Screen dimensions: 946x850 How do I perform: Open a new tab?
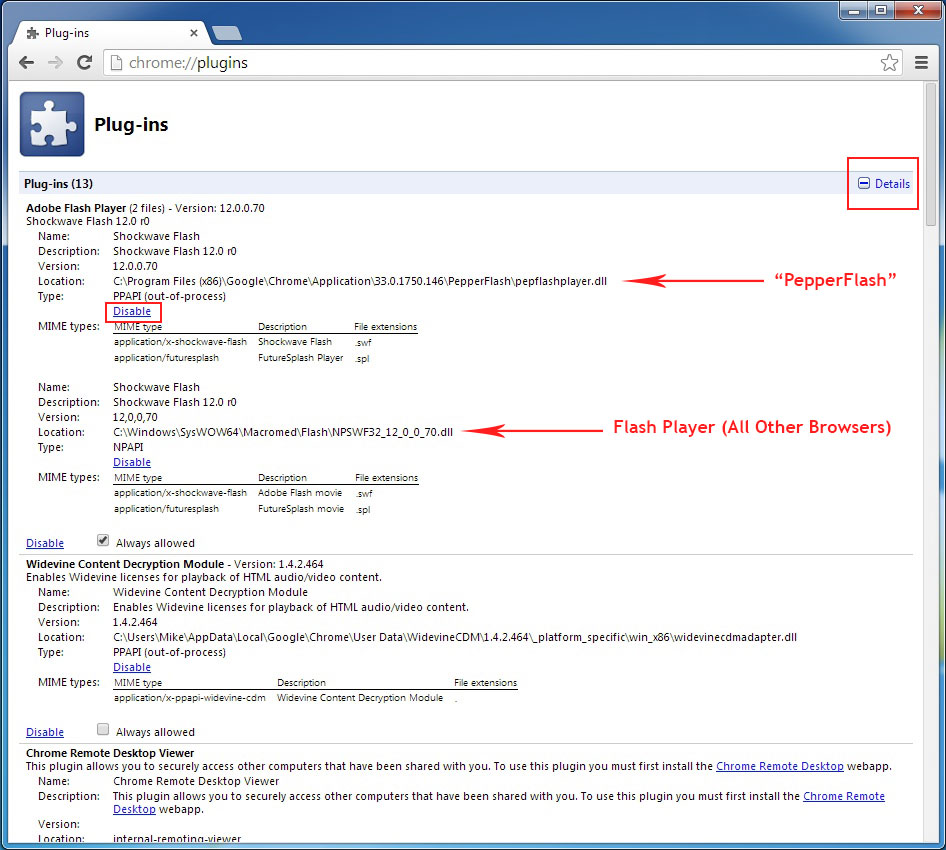(x=227, y=33)
